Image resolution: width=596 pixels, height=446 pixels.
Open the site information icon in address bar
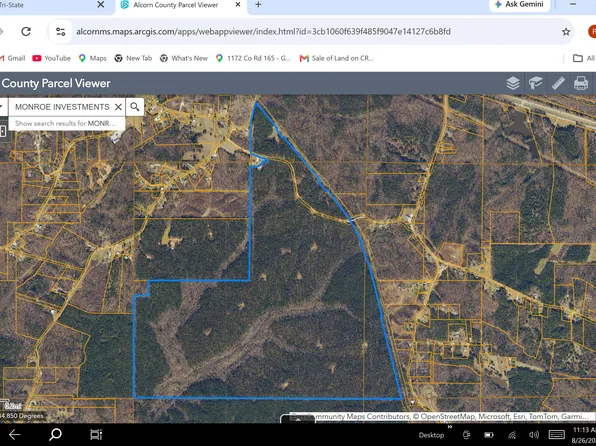tap(61, 31)
